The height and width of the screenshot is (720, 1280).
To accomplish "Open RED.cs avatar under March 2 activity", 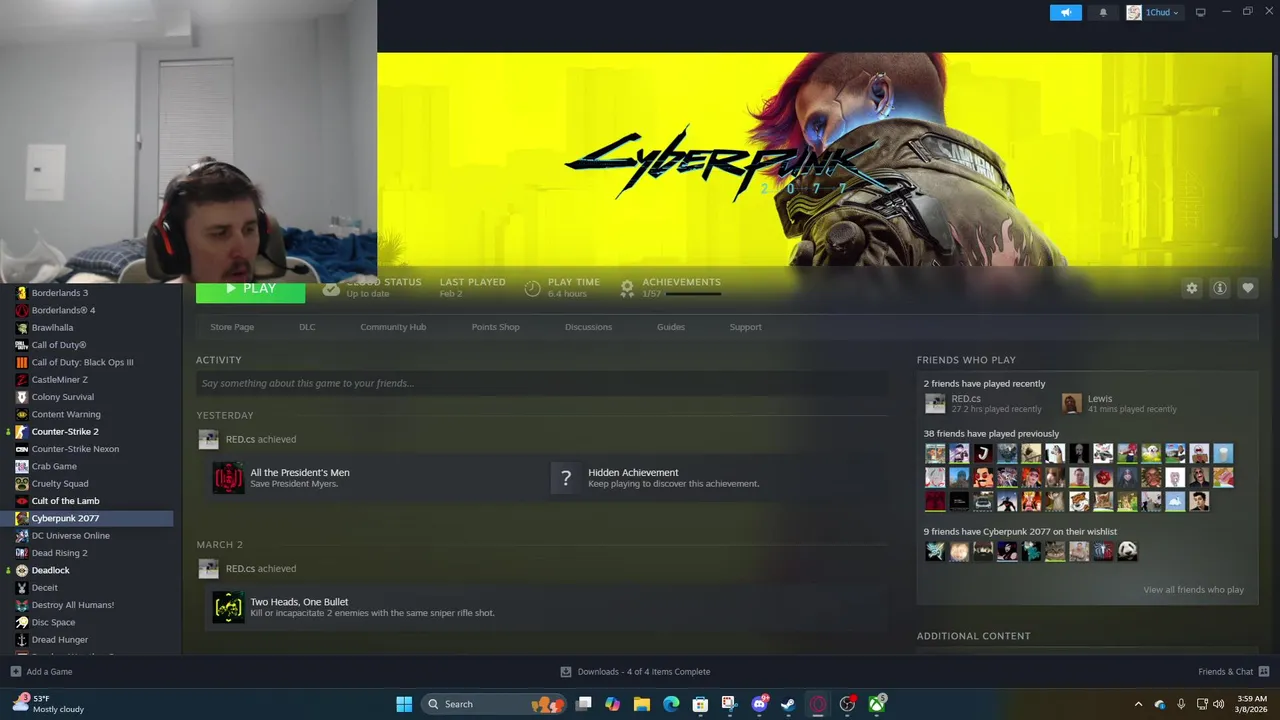I will (208, 569).
